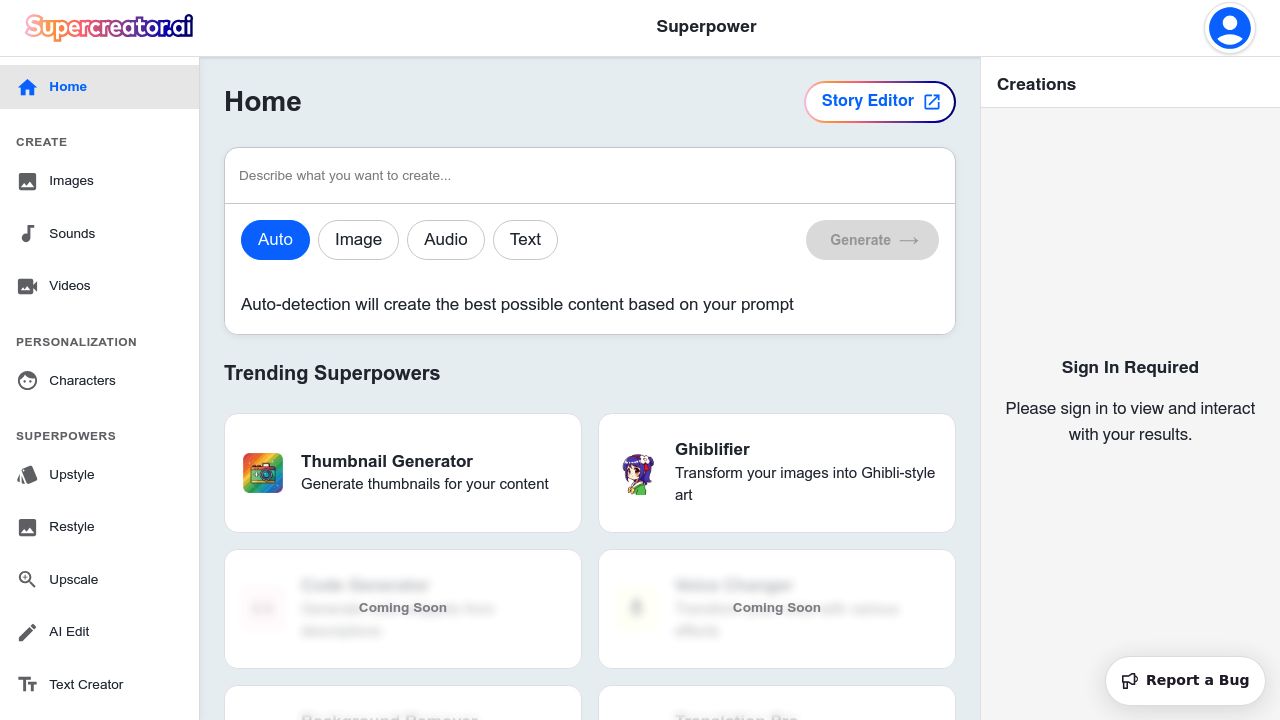Open the Story Editor in new window

coord(880,102)
